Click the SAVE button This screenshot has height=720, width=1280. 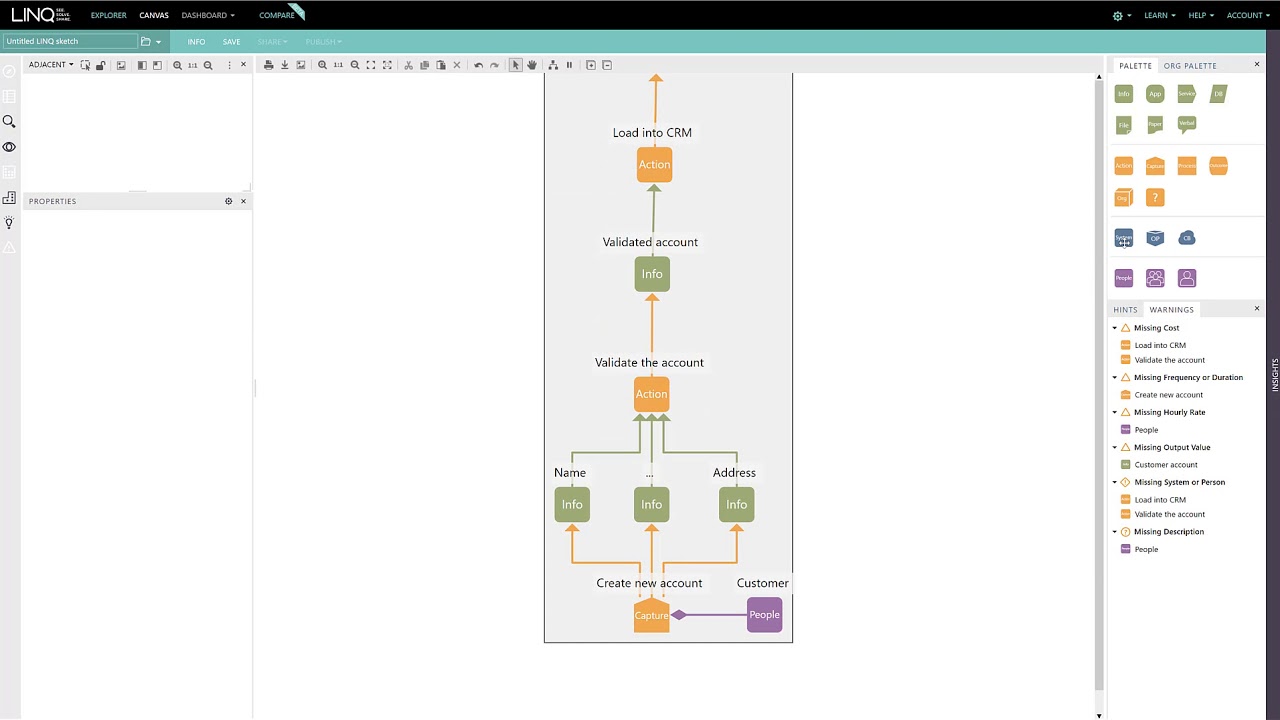coord(231,42)
